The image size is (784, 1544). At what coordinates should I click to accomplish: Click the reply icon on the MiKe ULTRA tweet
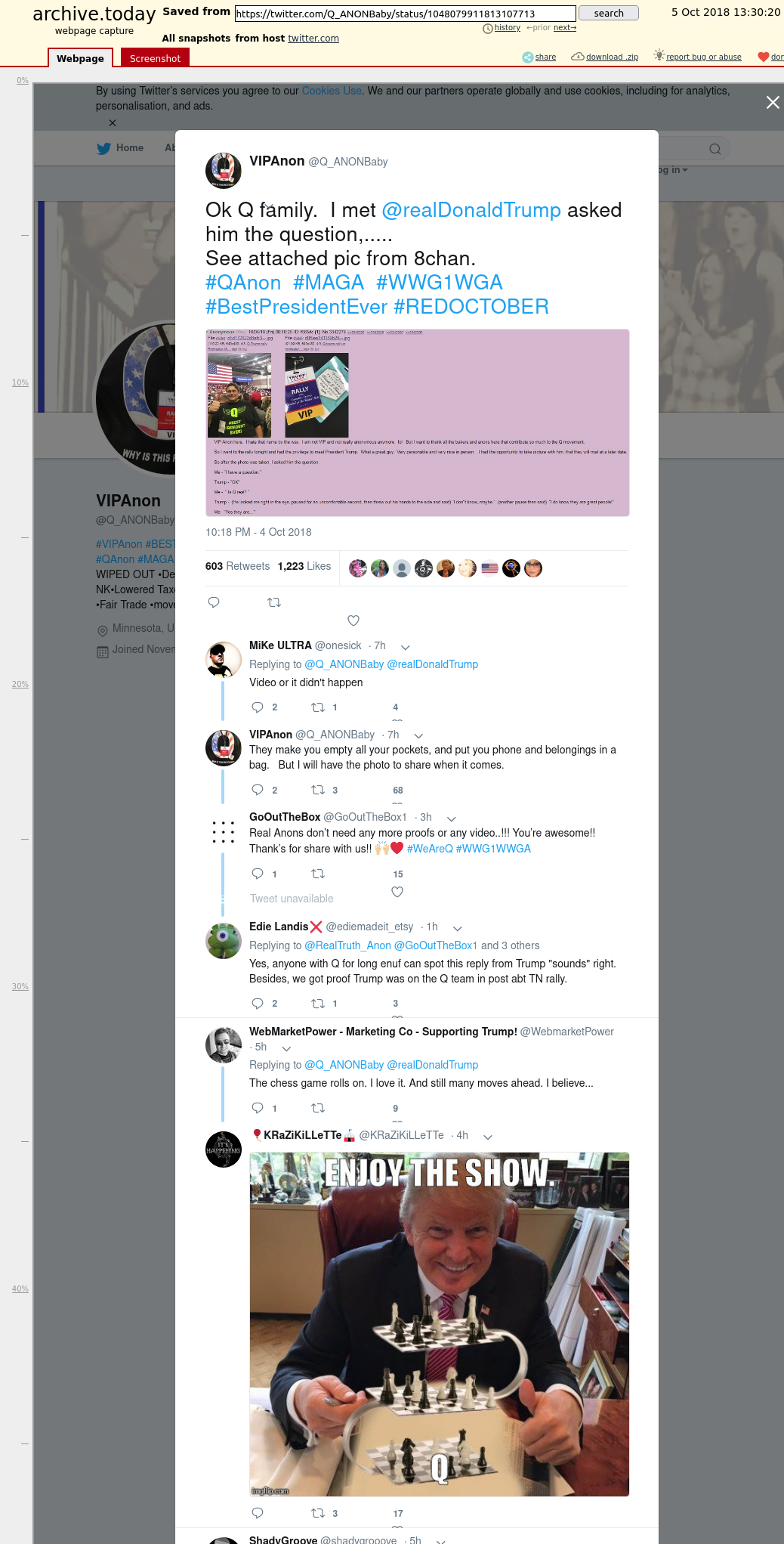click(x=258, y=707)
